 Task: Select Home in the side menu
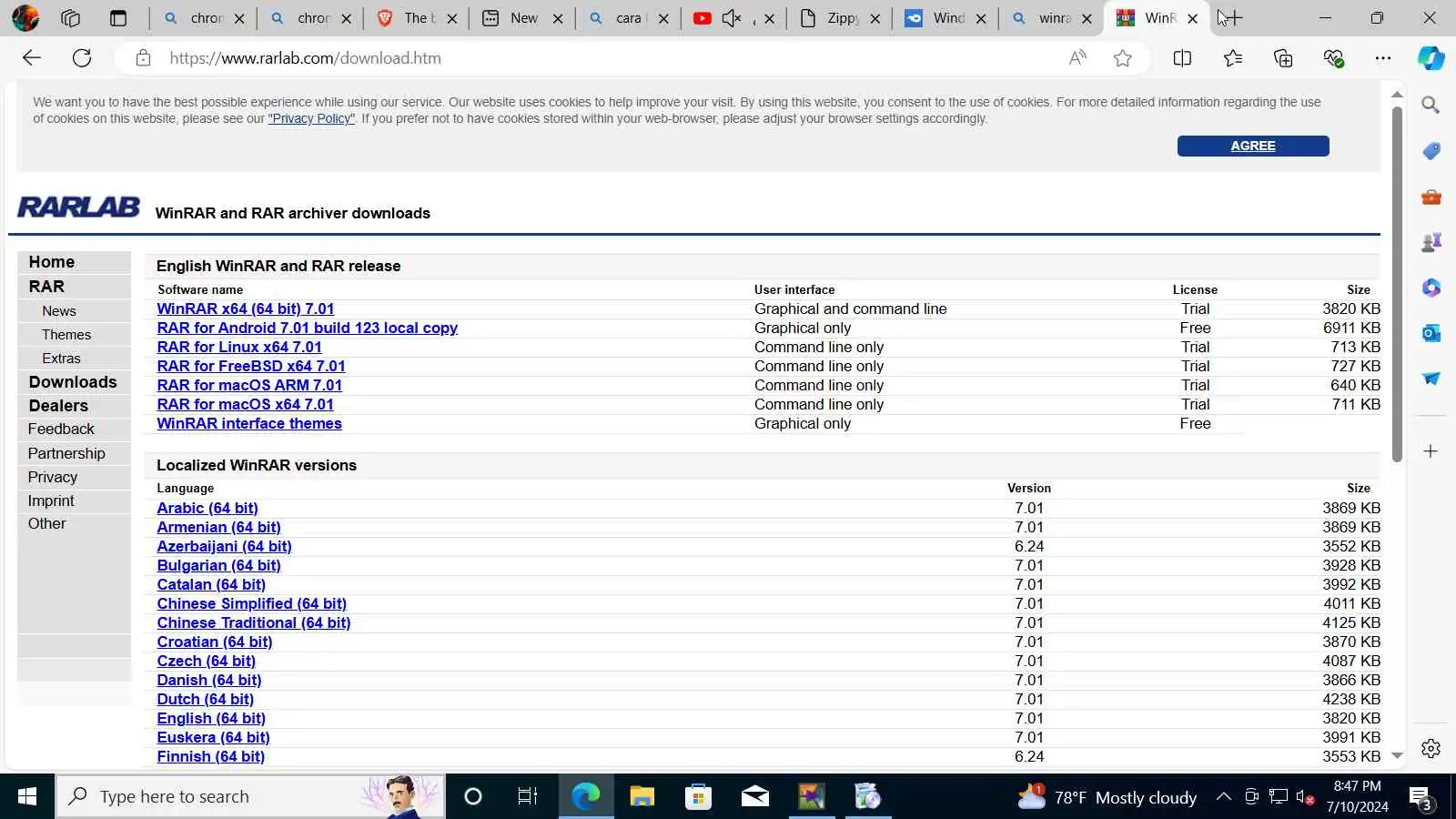click(52, 262)
